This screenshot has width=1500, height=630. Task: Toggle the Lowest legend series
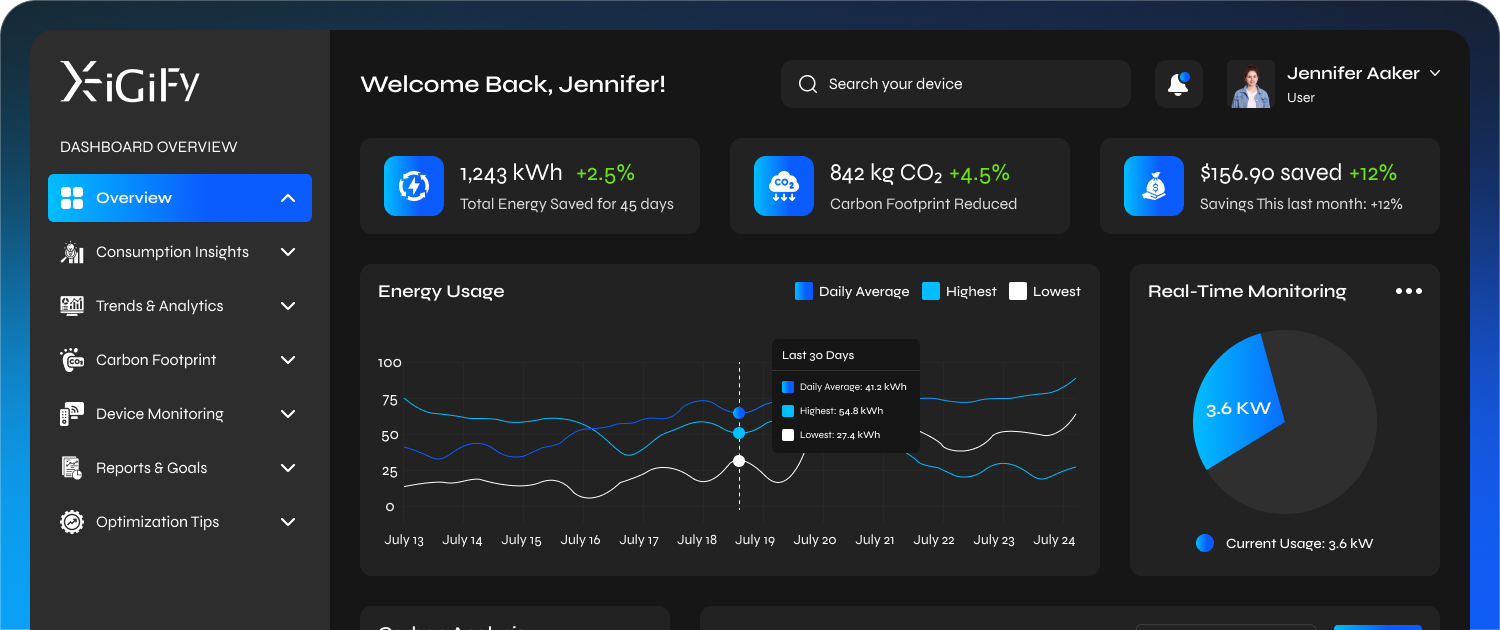pos(1045,291)
